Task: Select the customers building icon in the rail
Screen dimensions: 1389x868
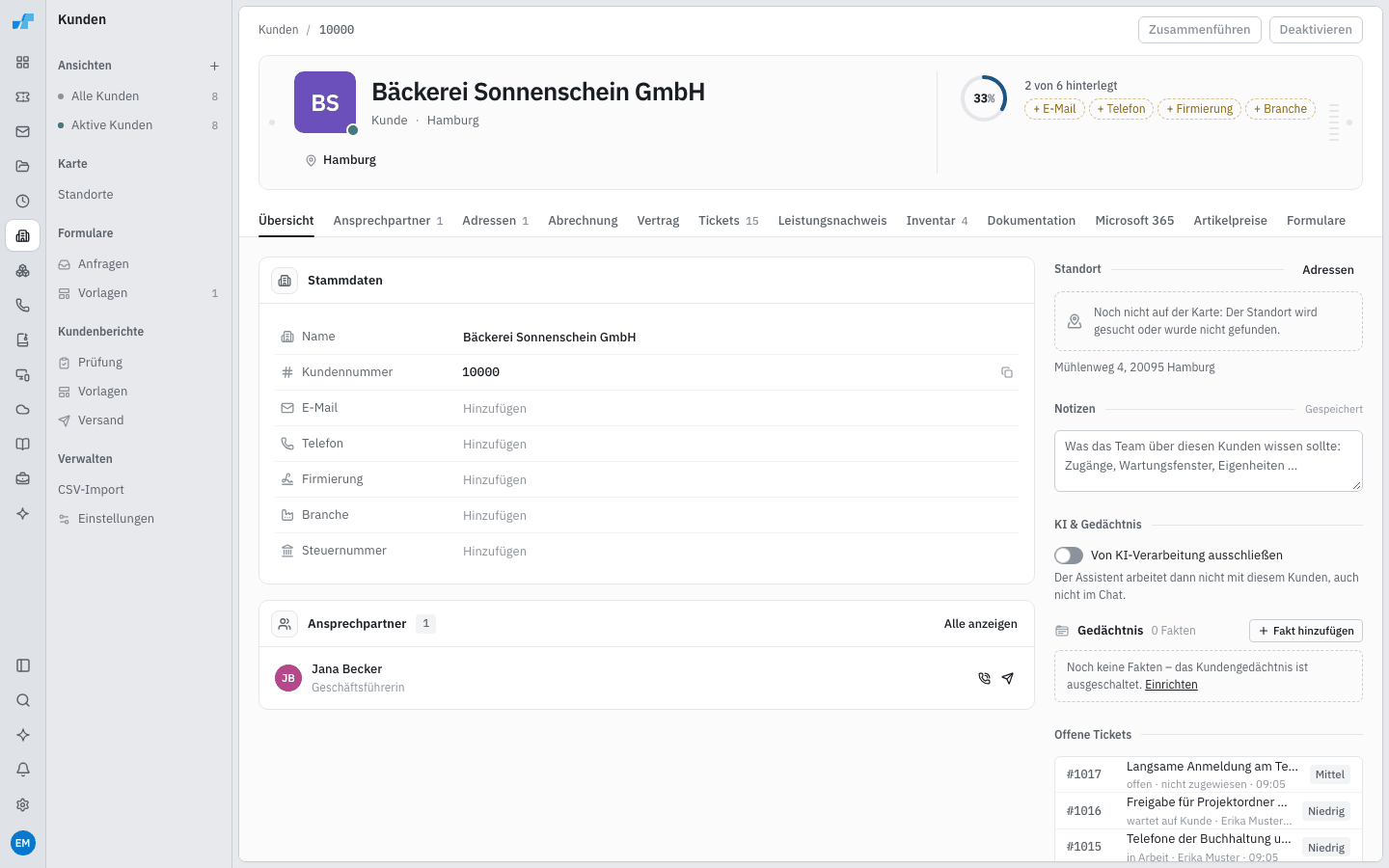Action: tap(22, 235)
